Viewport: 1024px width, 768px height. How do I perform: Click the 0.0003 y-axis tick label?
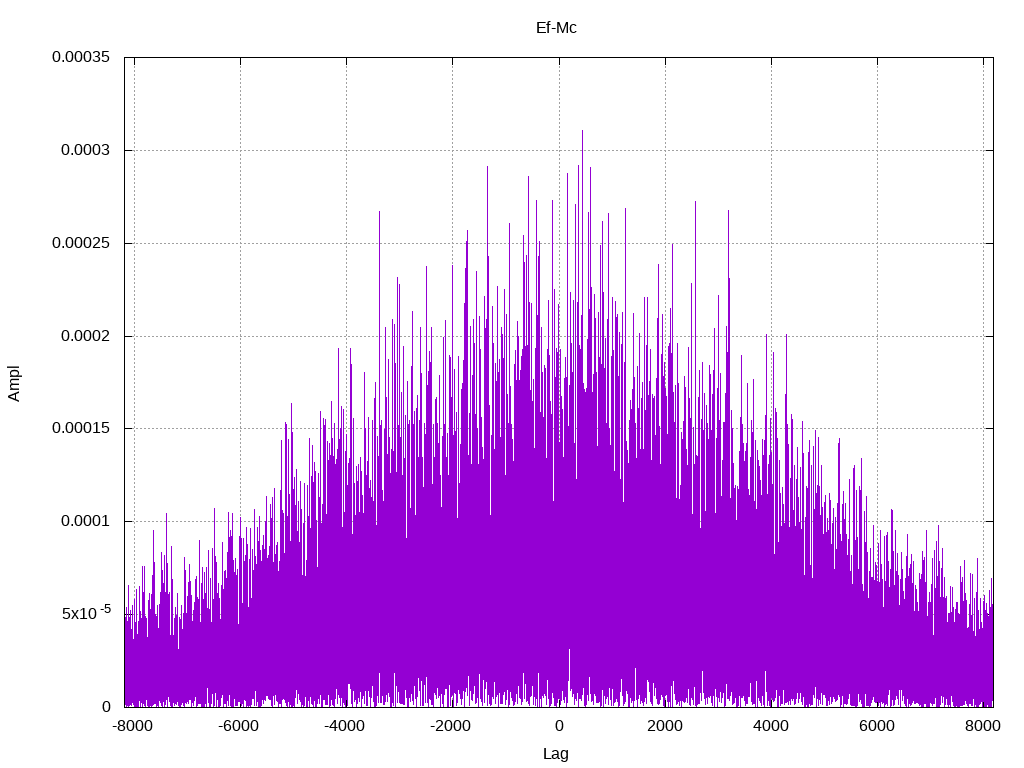tap(86, 150)
